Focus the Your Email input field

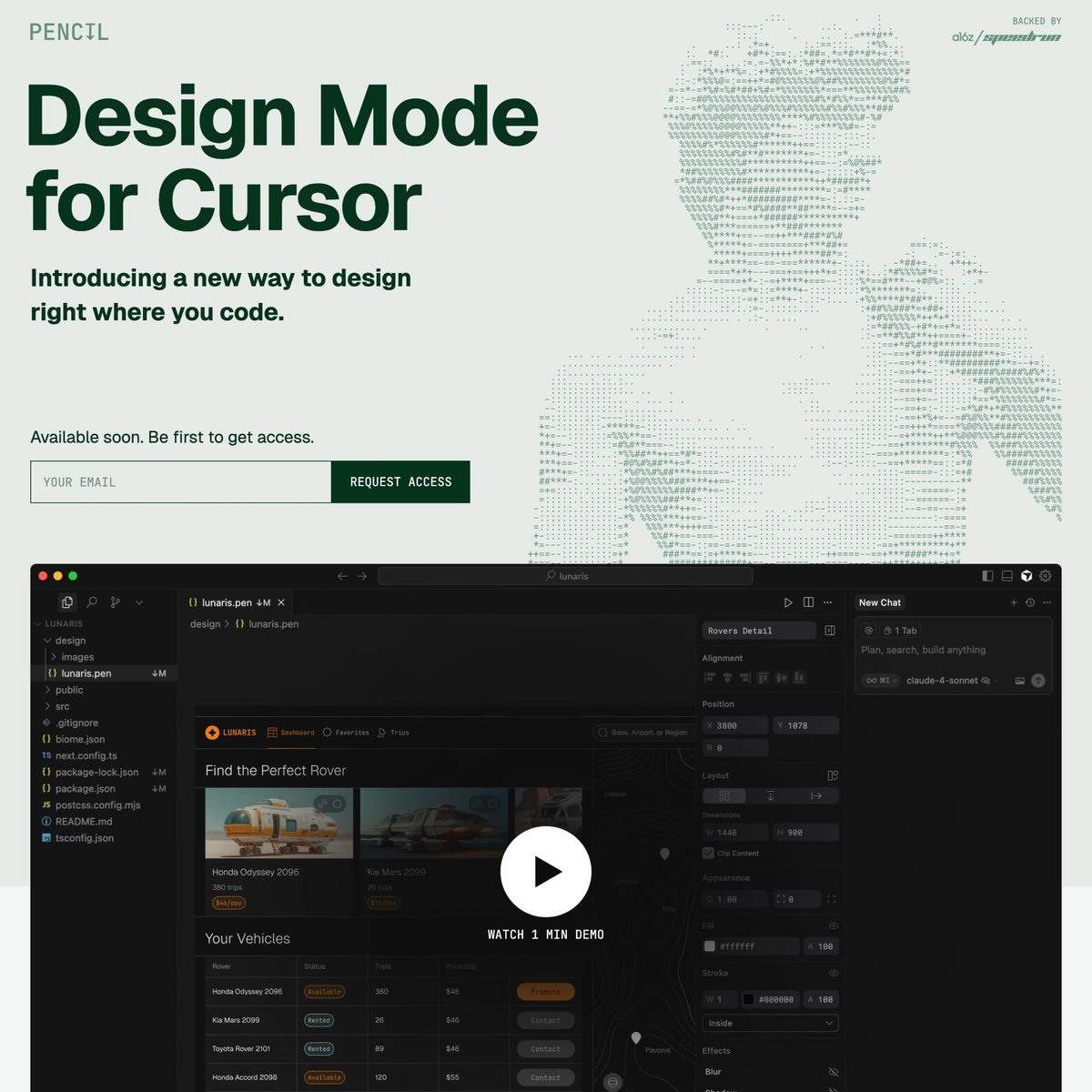tap(180, 482)
